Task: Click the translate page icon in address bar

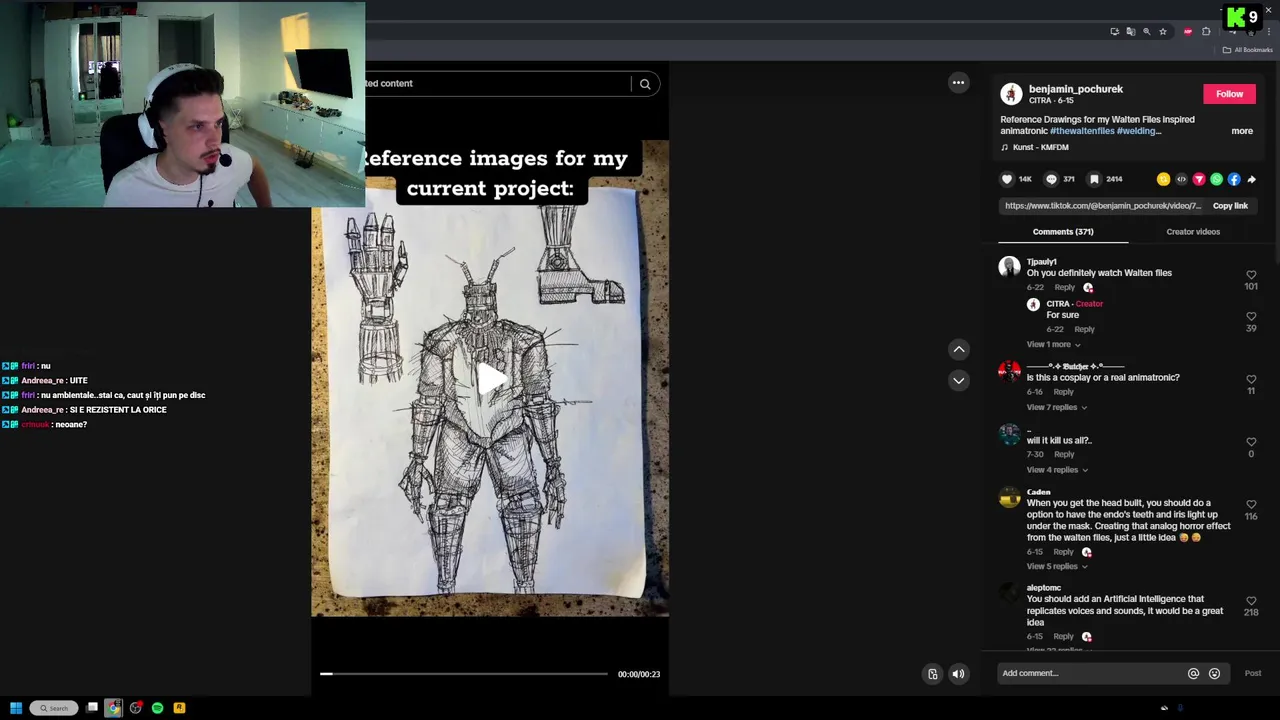Action: pyautogui.click(x=1131, y=31)
